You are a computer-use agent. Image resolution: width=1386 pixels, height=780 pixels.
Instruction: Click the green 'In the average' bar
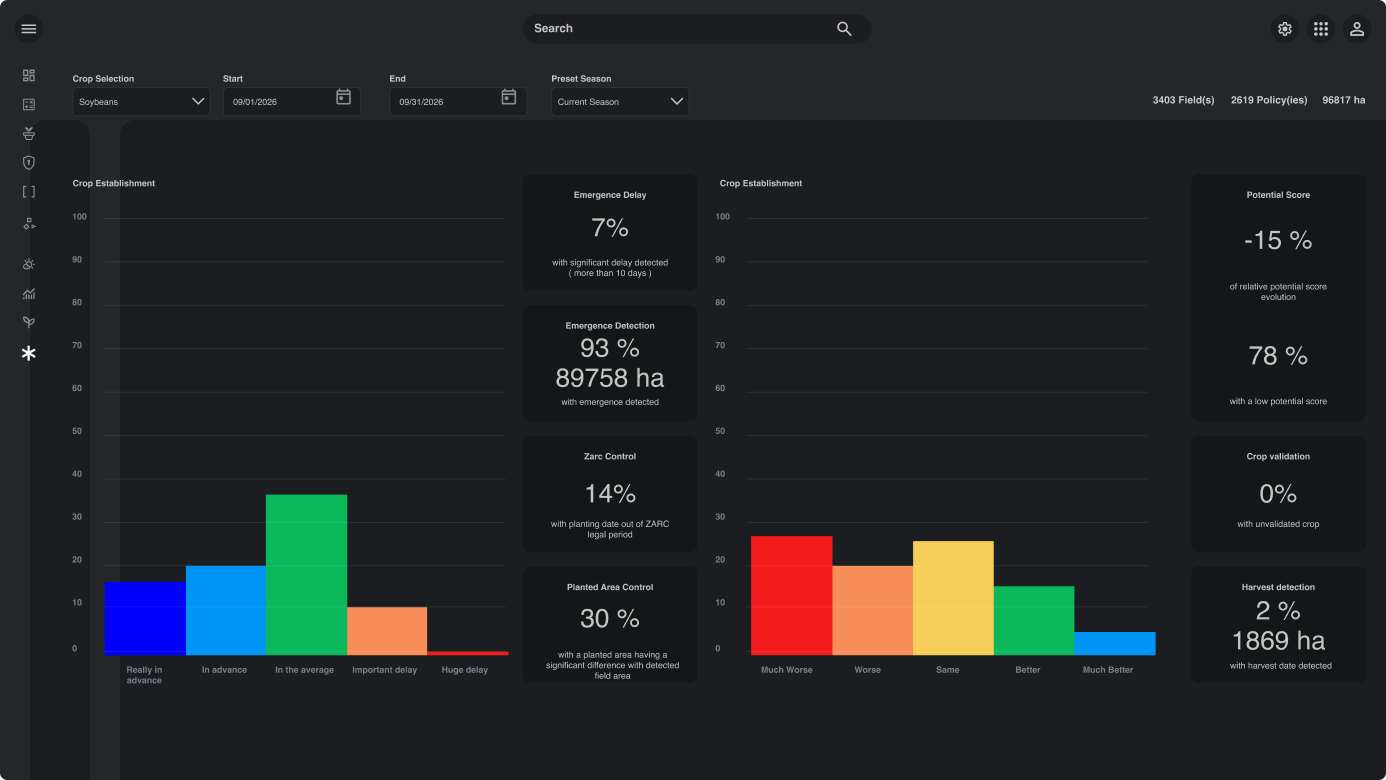pos(306,575)
